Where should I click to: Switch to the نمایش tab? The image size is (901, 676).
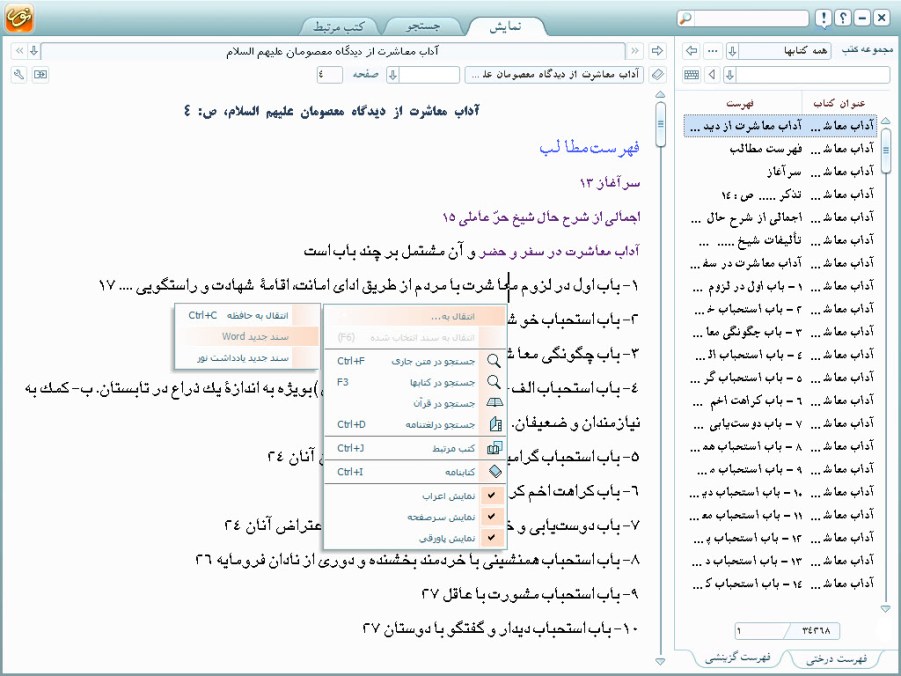coord(506,26)
